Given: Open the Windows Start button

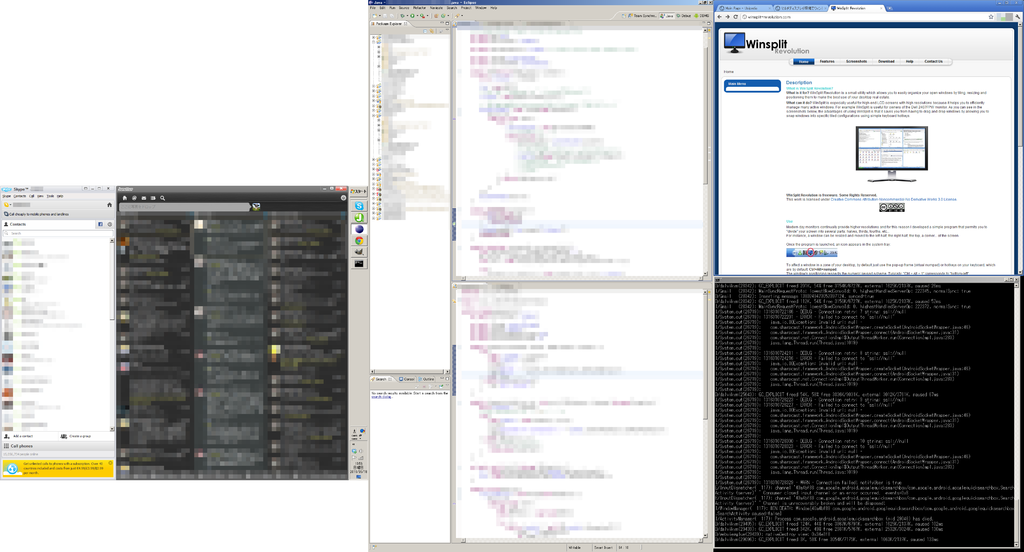Looking at the screenshot, I should (x=359, y=191).
